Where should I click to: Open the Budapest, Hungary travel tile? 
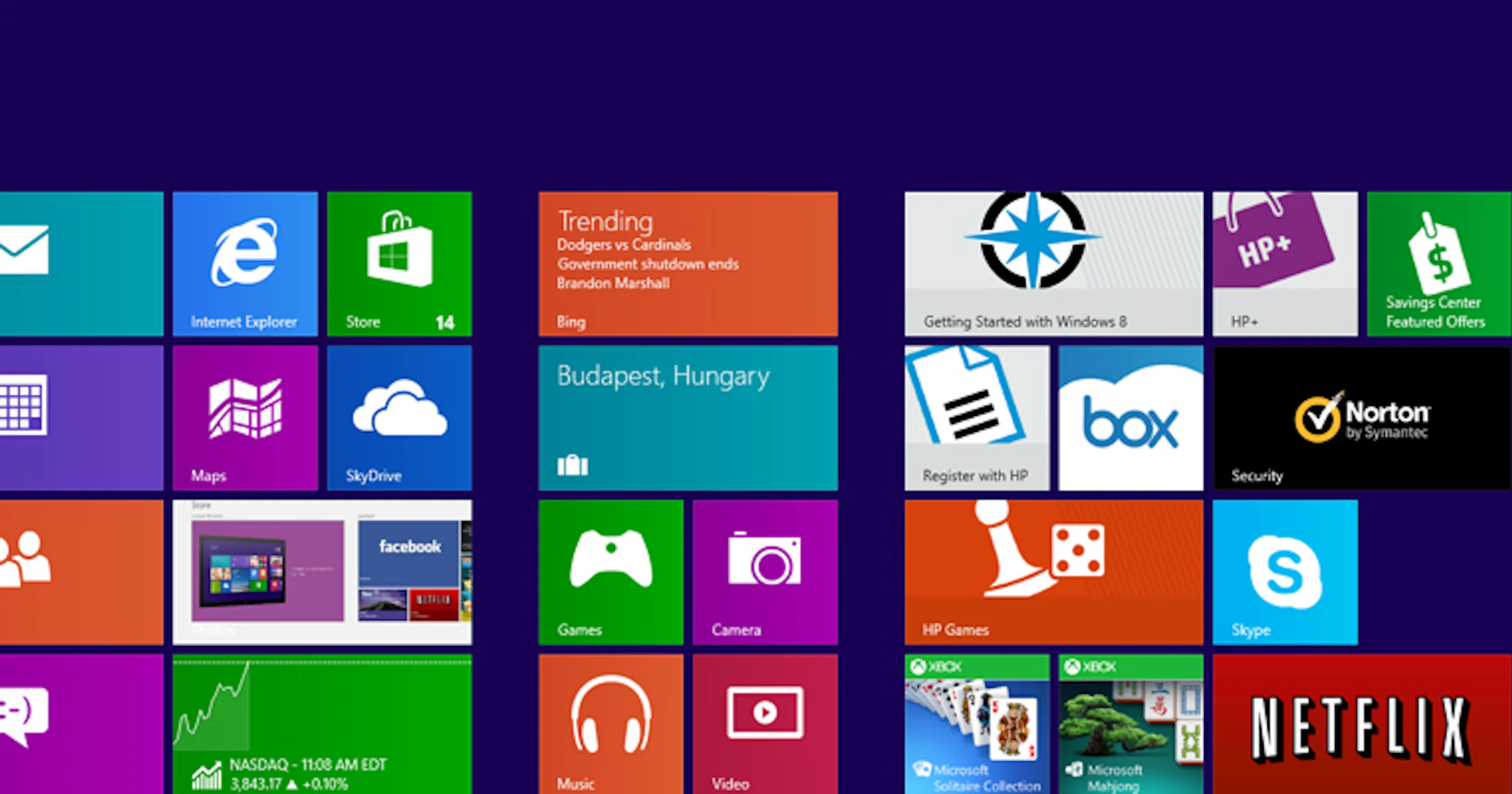(x=688, y=418)
